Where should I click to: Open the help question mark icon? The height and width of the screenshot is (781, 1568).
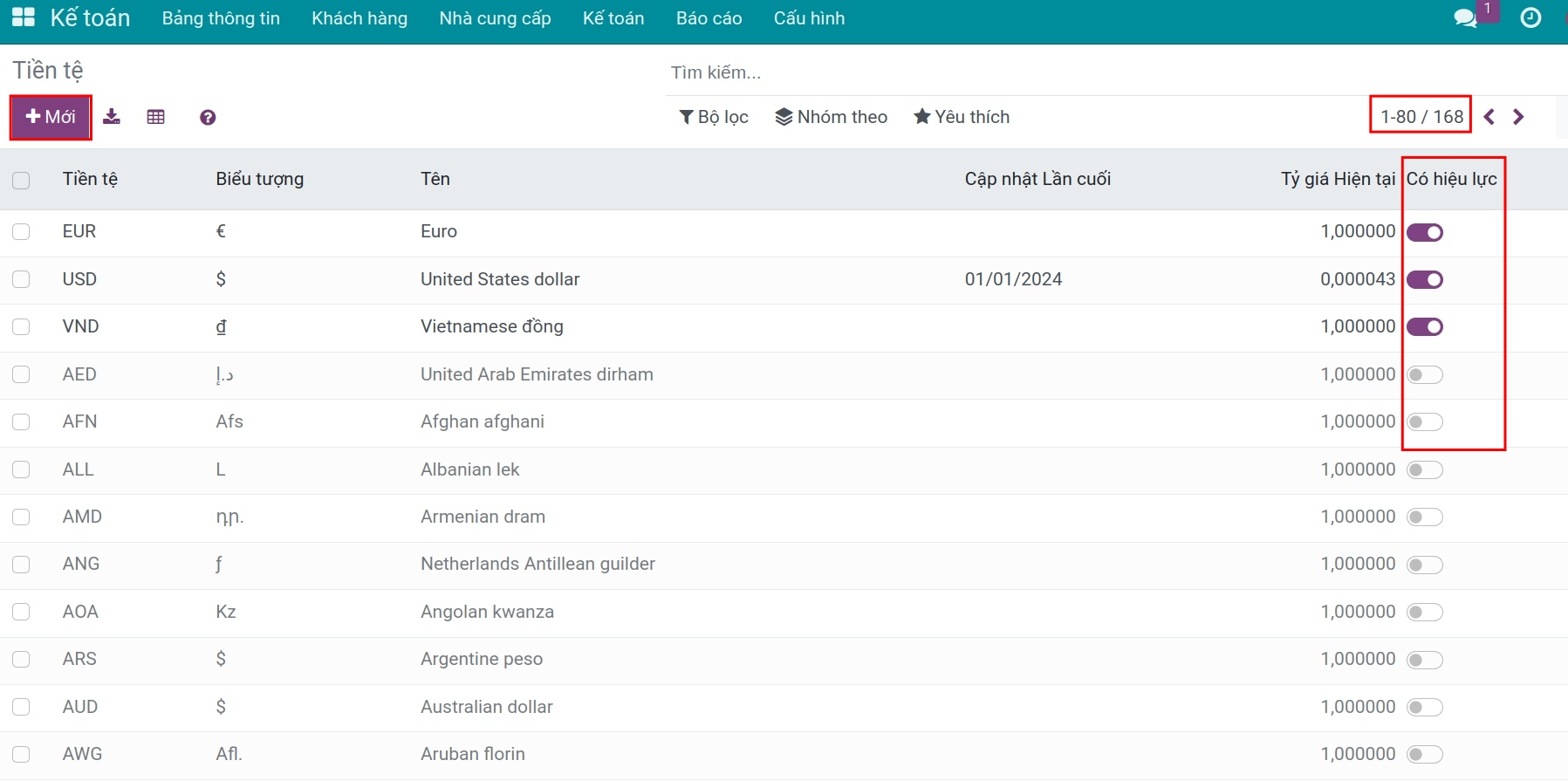point(208,117)
